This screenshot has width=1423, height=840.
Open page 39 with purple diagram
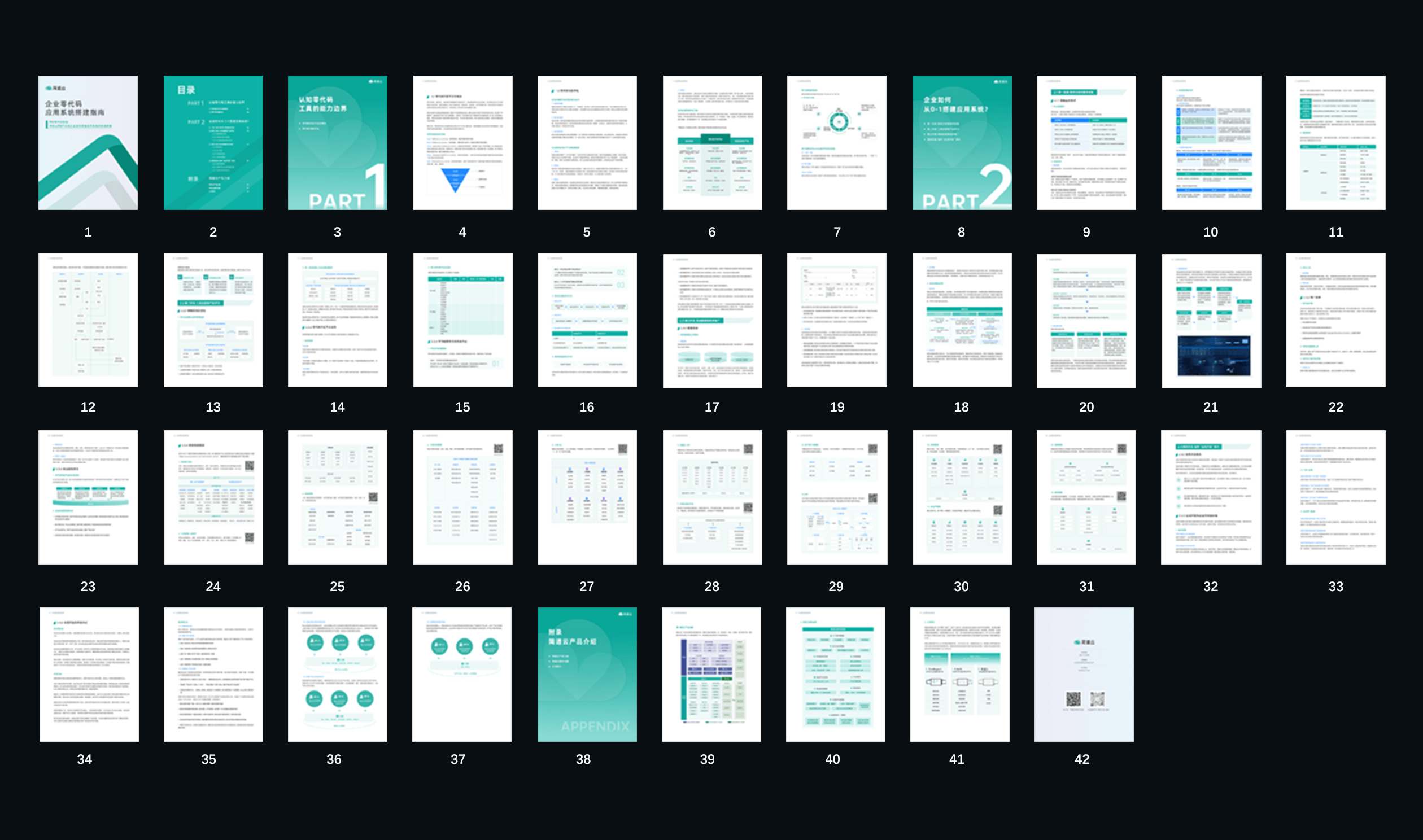click(x=711, y=674)
